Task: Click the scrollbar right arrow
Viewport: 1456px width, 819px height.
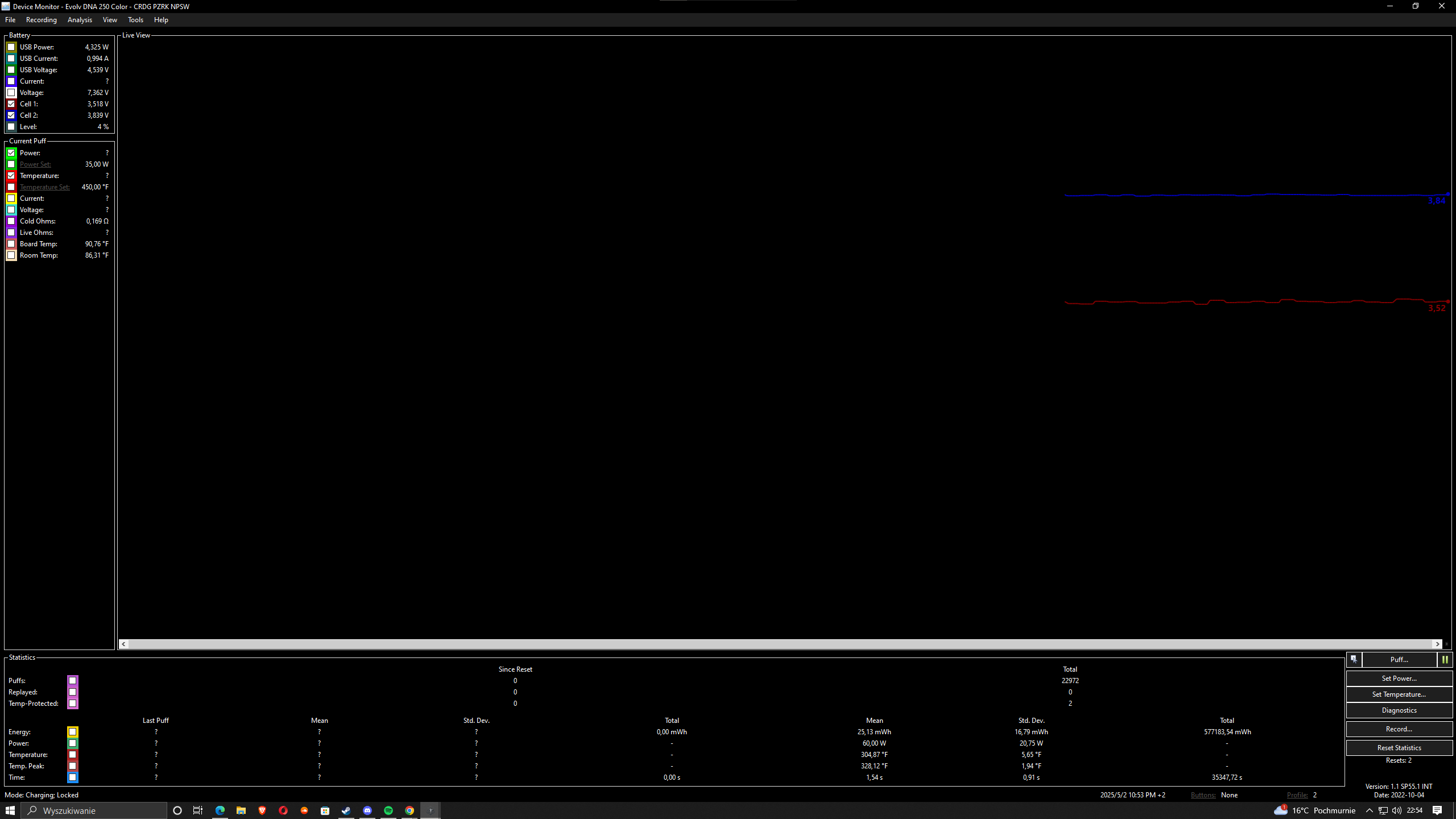Action: pyautogui.click(x=1437, y=644)
